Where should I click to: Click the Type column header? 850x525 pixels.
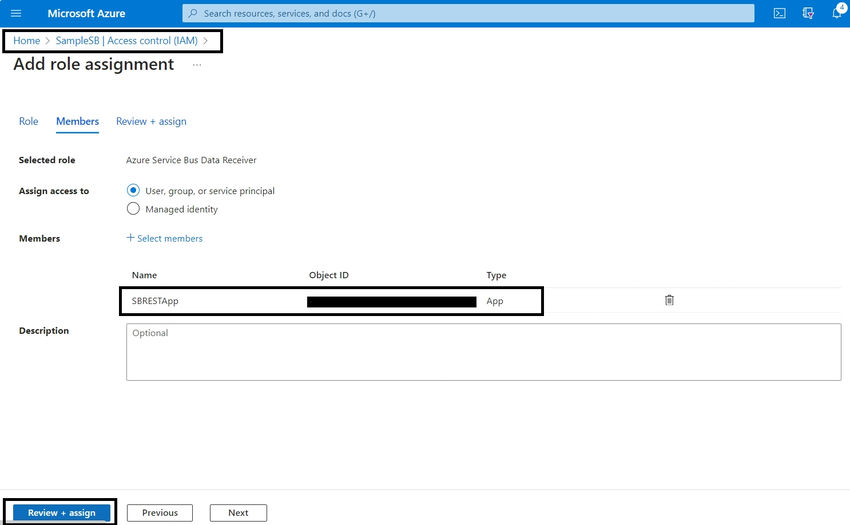coord(496,275)
